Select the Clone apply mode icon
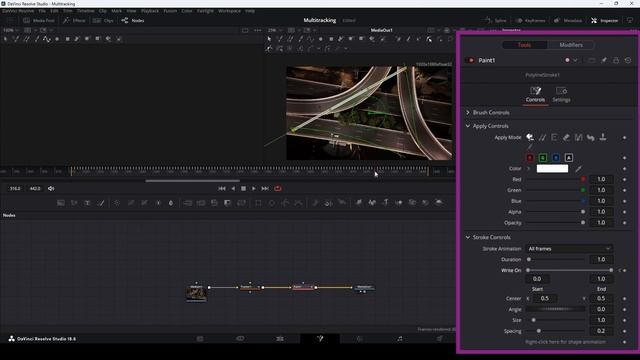This screenshot has height=360, width=640. coord(542,138)
